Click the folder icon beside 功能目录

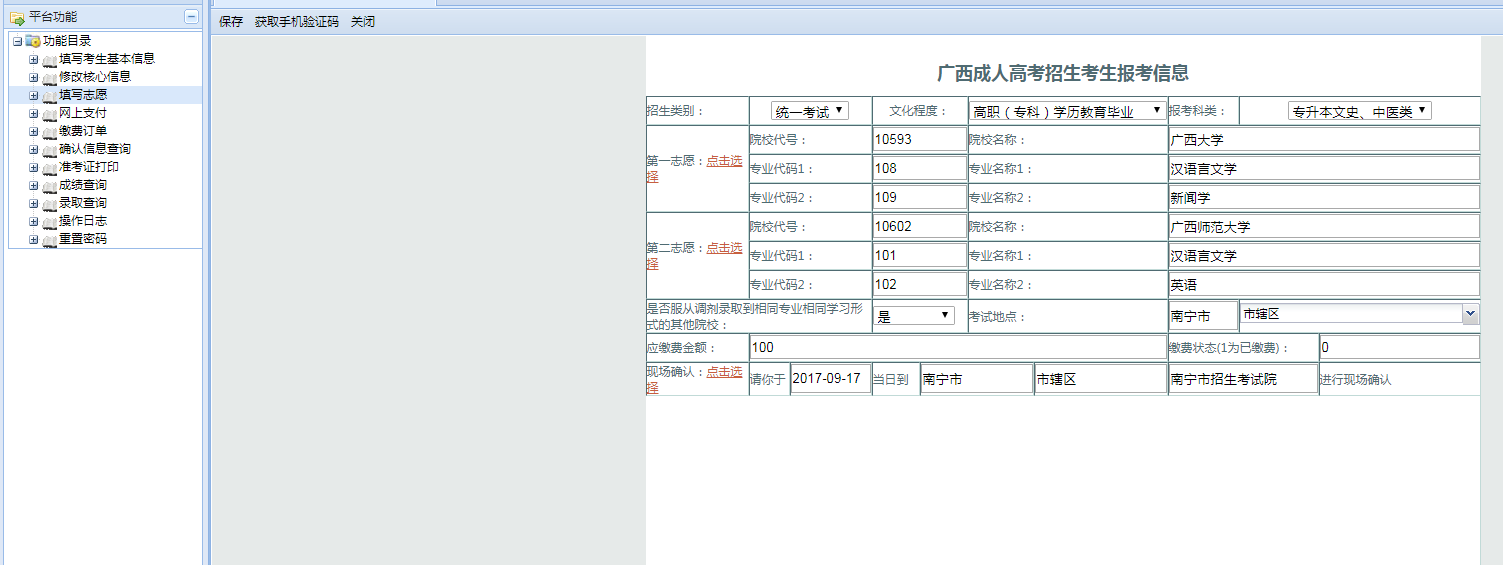33,41
